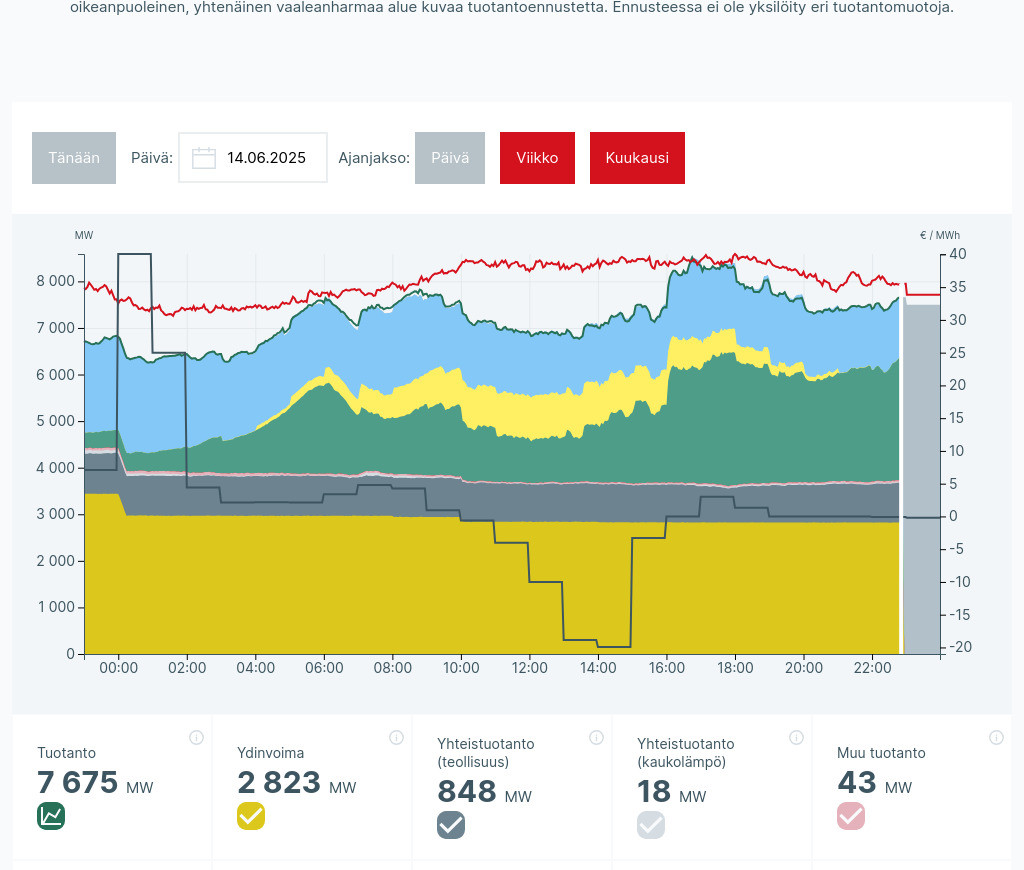Click the 12:00 mark on time axis
Viewport: 1024px width, 870px height.
[529, 668]
